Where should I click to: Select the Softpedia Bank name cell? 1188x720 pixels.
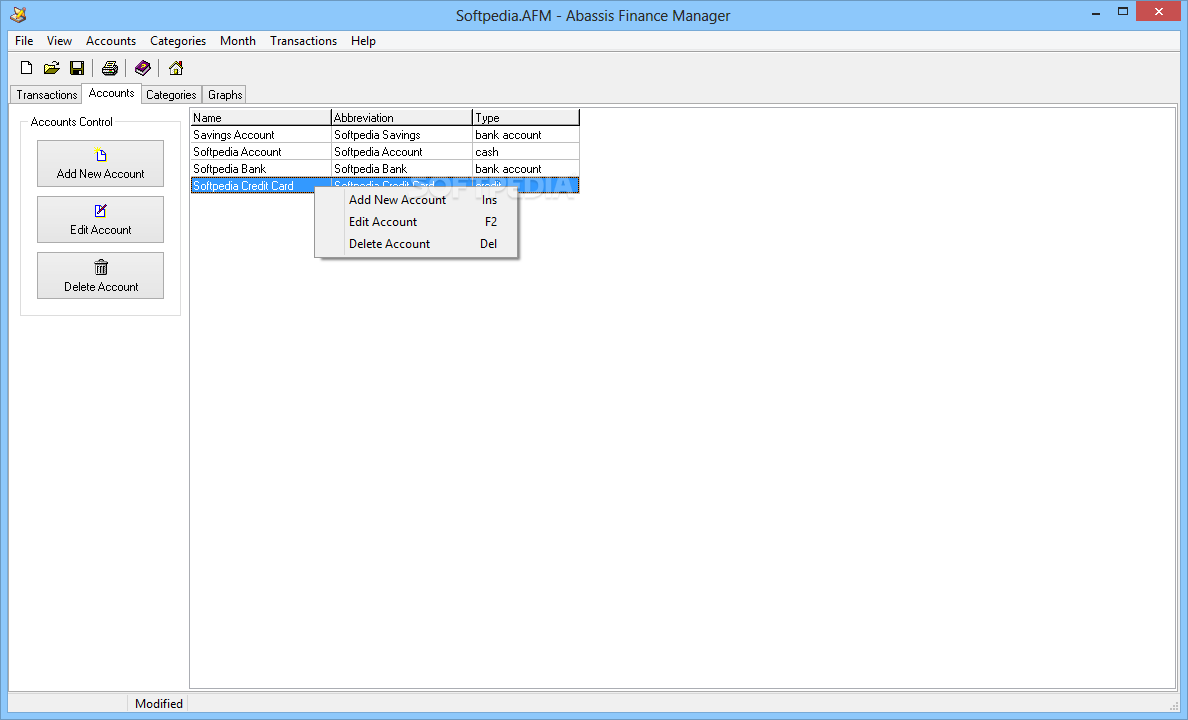(261, 169)
